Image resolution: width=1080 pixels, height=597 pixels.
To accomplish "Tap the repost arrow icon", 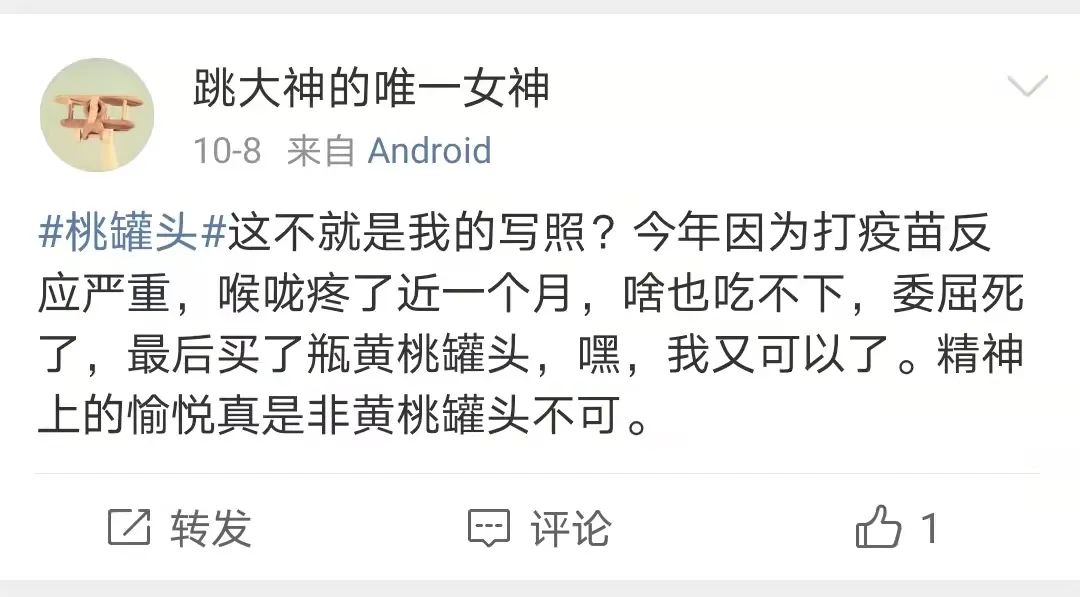I will 129,528.
